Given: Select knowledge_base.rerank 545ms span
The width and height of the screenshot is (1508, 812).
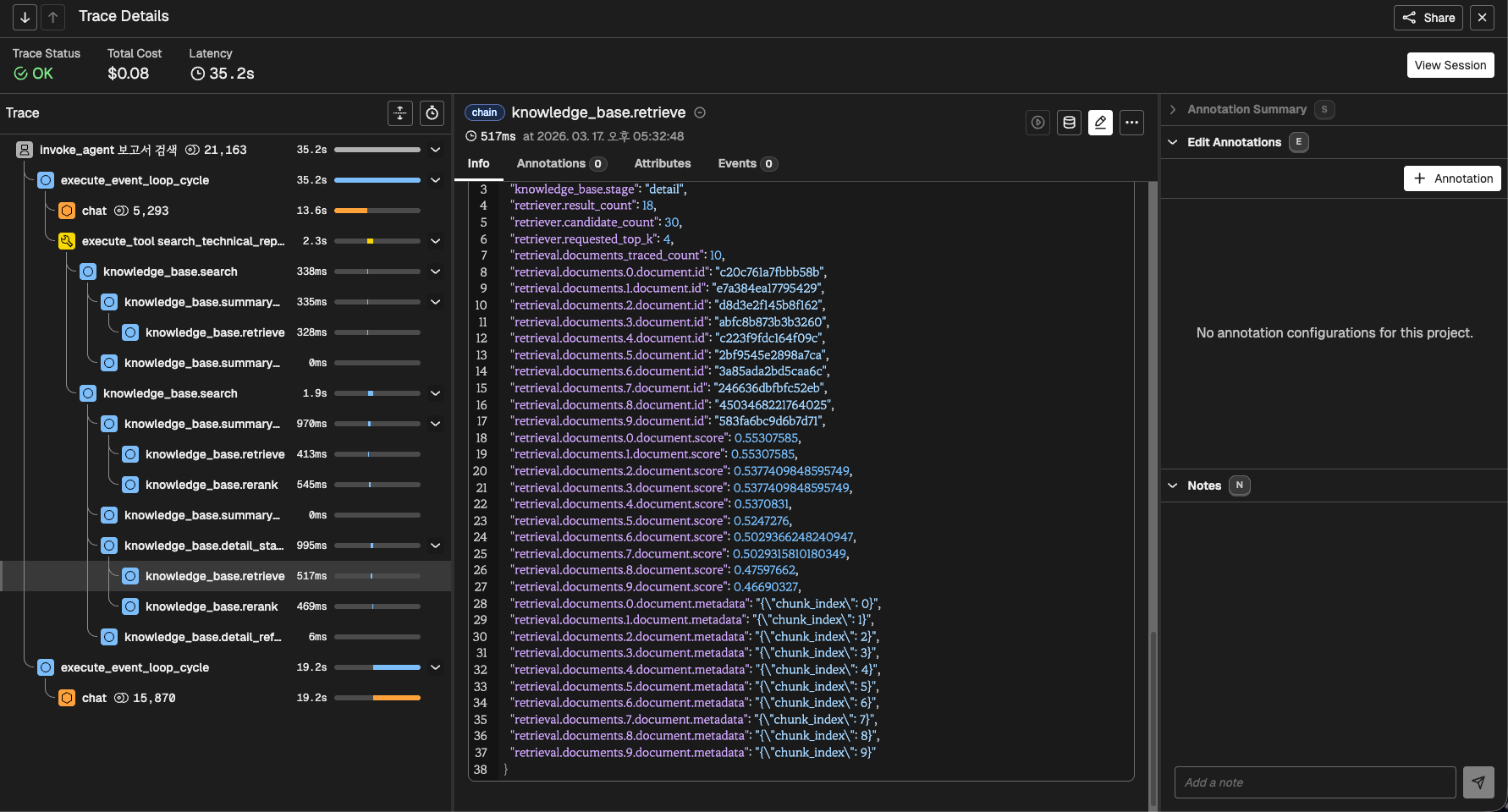Looking at the screenshot, I should pyautogui.click(x=225, y=485).
